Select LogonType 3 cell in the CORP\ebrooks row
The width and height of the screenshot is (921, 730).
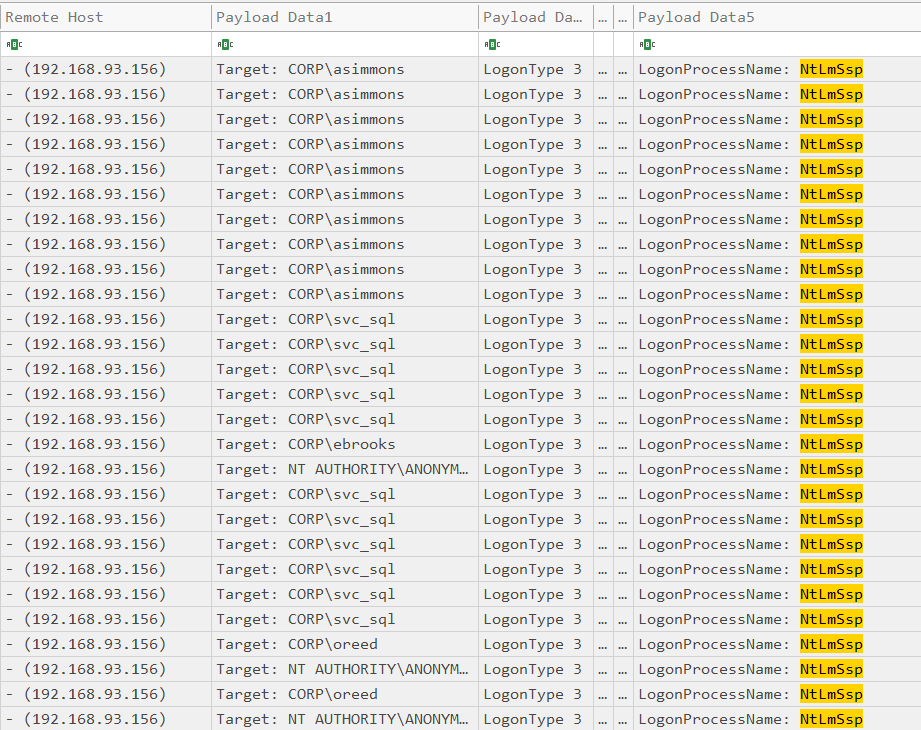536,445
